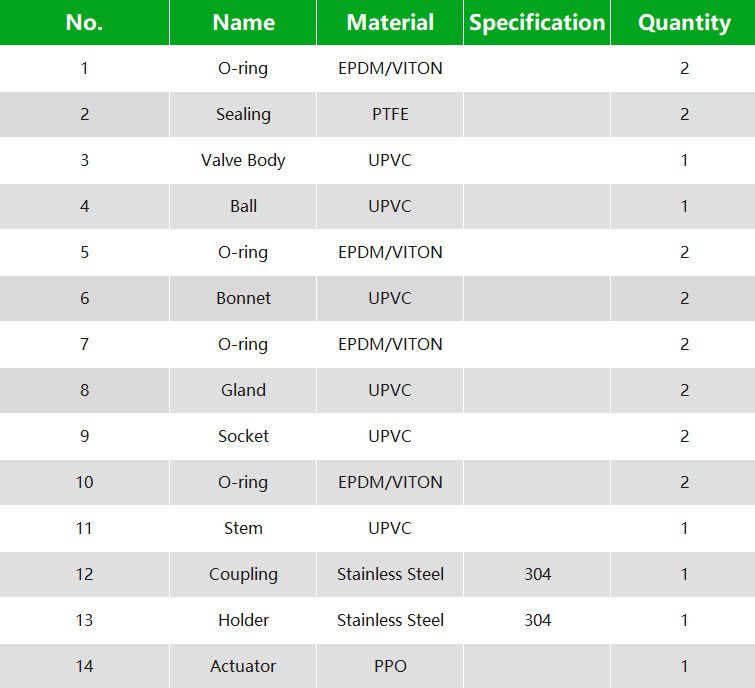Click the "PTFE" material cell

coord(390,114)
